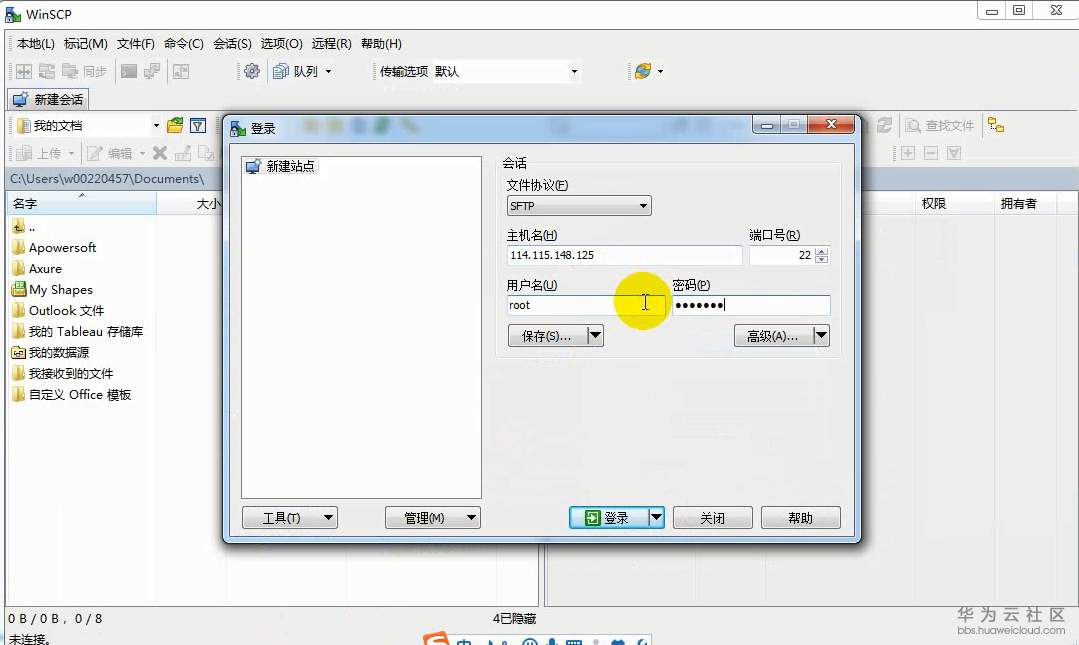Expand the 高级 advanced button arrow
The image size is (1079, 645).
click(x=822, y=336)
